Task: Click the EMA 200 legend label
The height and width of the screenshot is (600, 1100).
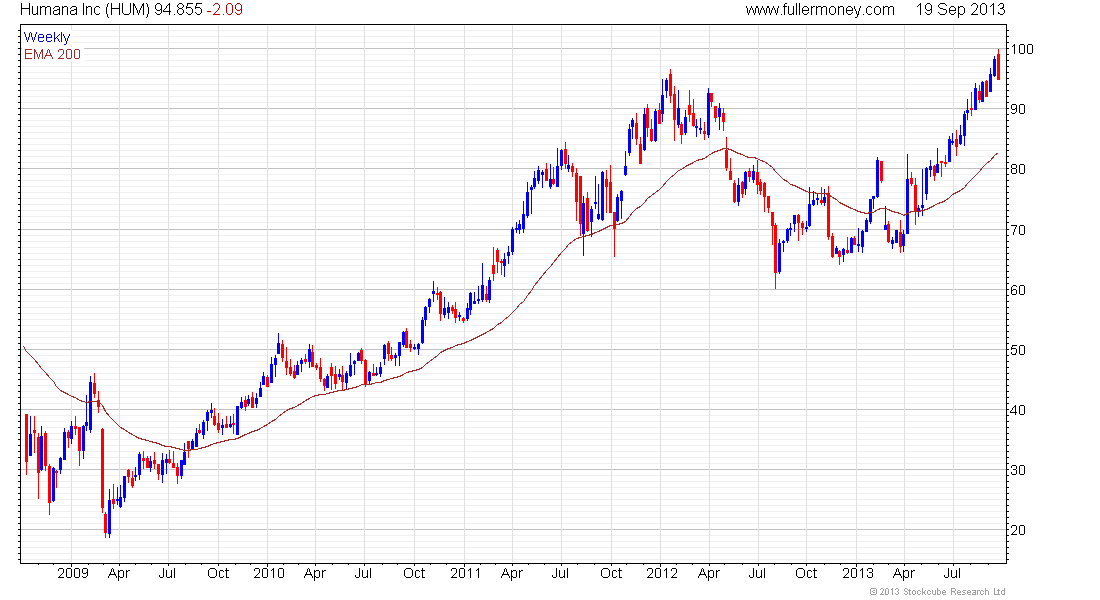Action: tap(52, 54)
